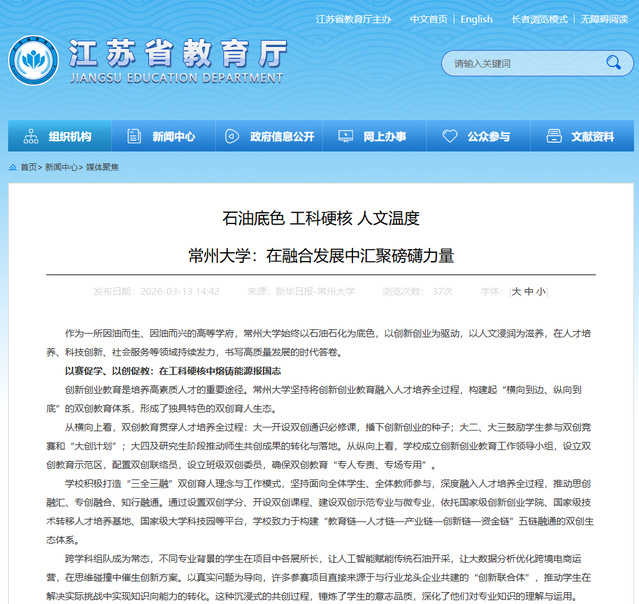The image size is (639, 604).
Task: Click the 网上办事 monitor icon
Action: click(344, 136)
